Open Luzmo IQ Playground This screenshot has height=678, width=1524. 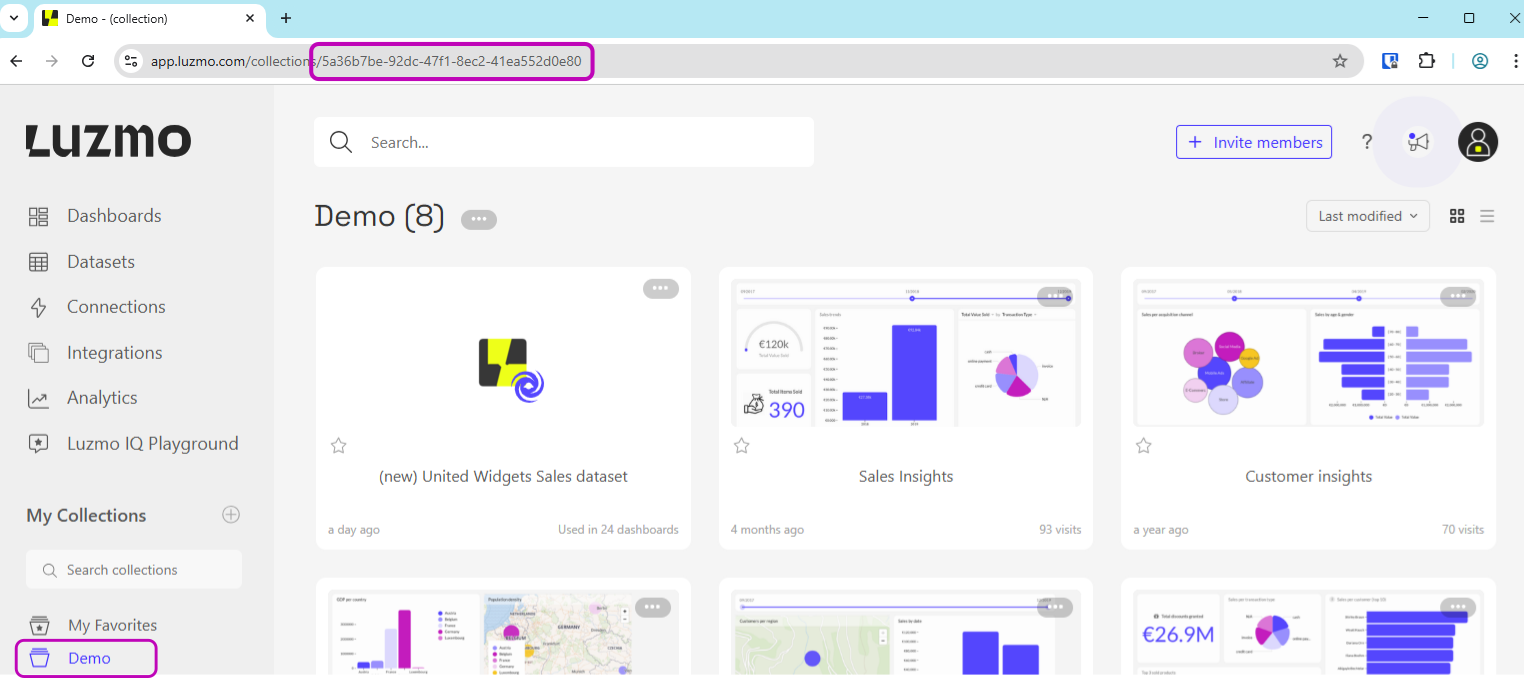(x=152, y=443)
